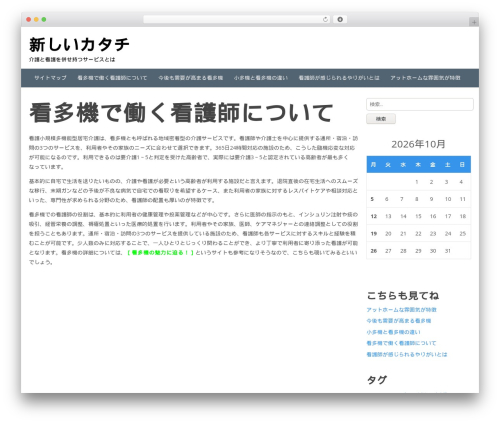Click the こちらも見てね sidebar heading
Image resolution: width=500 pixels, height=423 pixels.
point(403,295)
